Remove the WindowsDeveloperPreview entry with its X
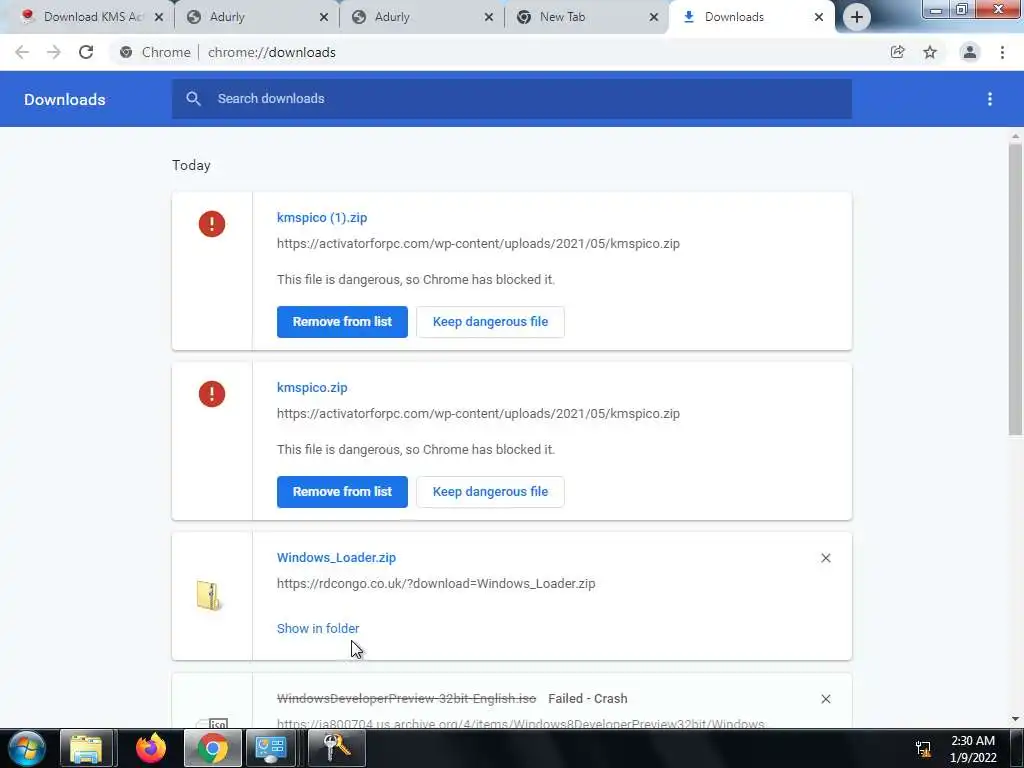The width and height of the screenshot is (1024, 768). (x=825, y=699)
